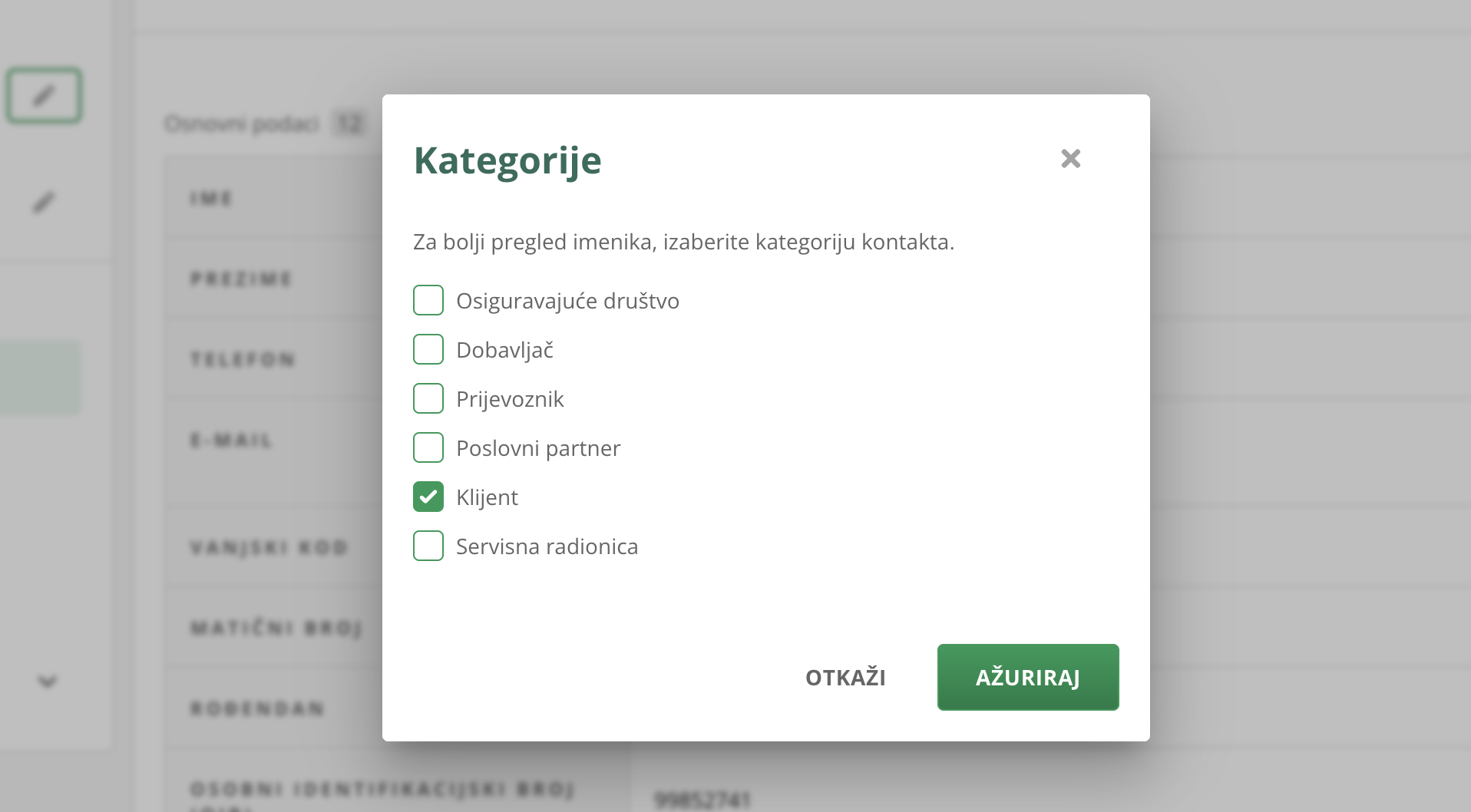1471x812 pixels.
Task: Select the VANJSKI KOD row
Action: point(269,547)
